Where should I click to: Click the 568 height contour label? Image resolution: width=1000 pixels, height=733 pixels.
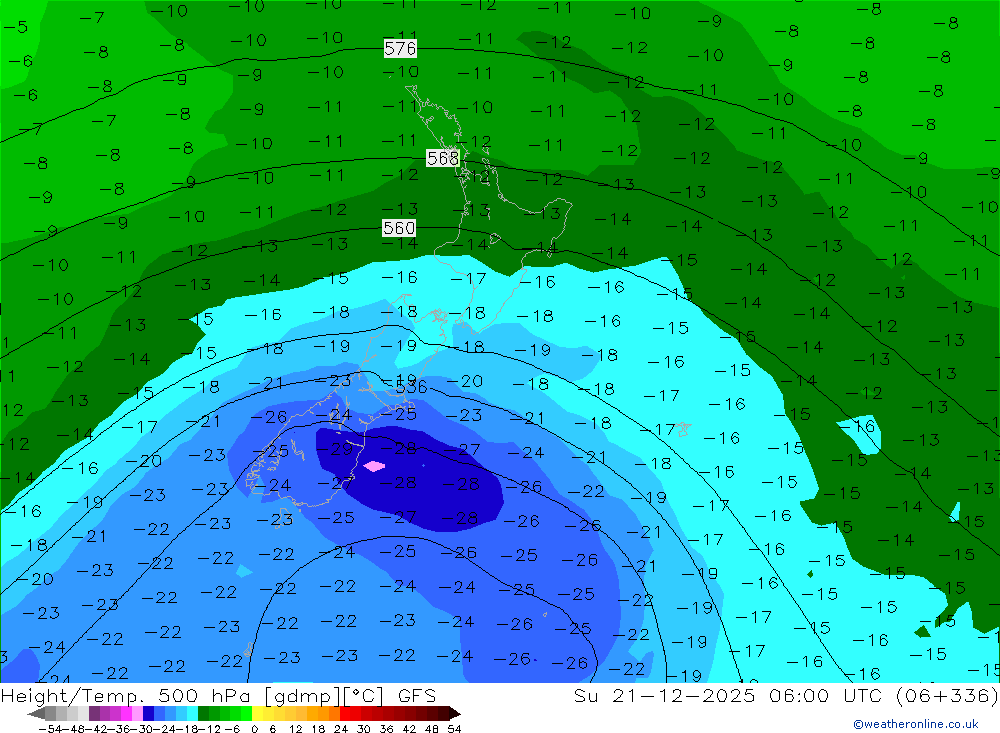click(443, 158)
